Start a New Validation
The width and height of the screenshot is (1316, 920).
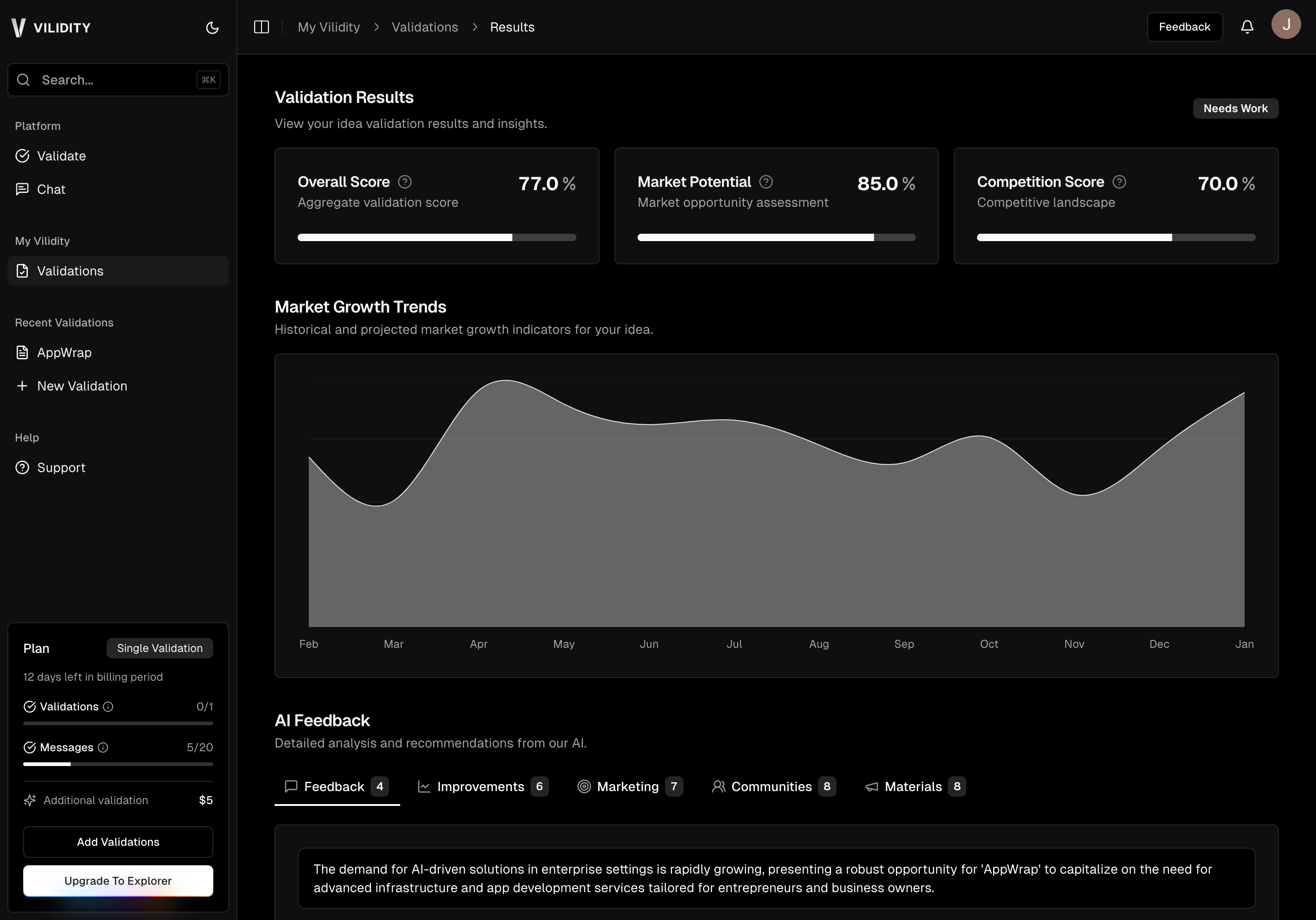coord(82,386)
